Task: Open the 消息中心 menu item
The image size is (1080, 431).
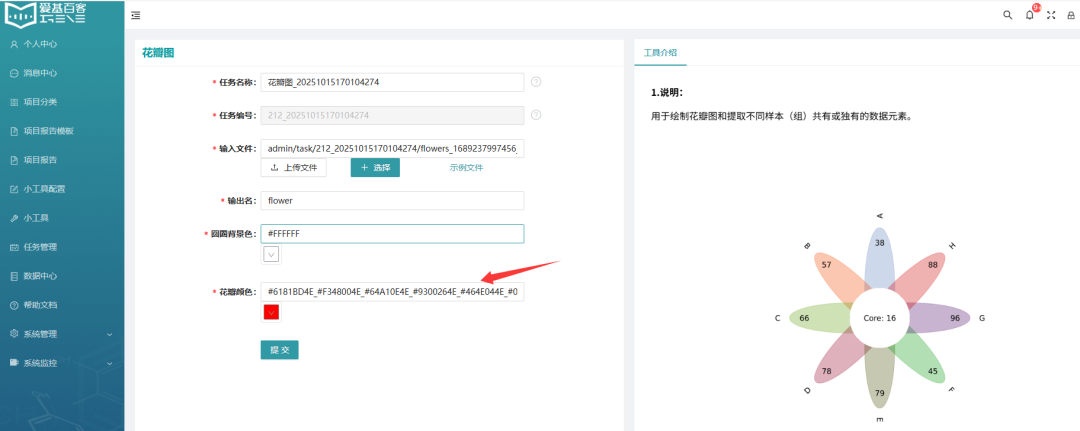Action: (x=40, y=73)
